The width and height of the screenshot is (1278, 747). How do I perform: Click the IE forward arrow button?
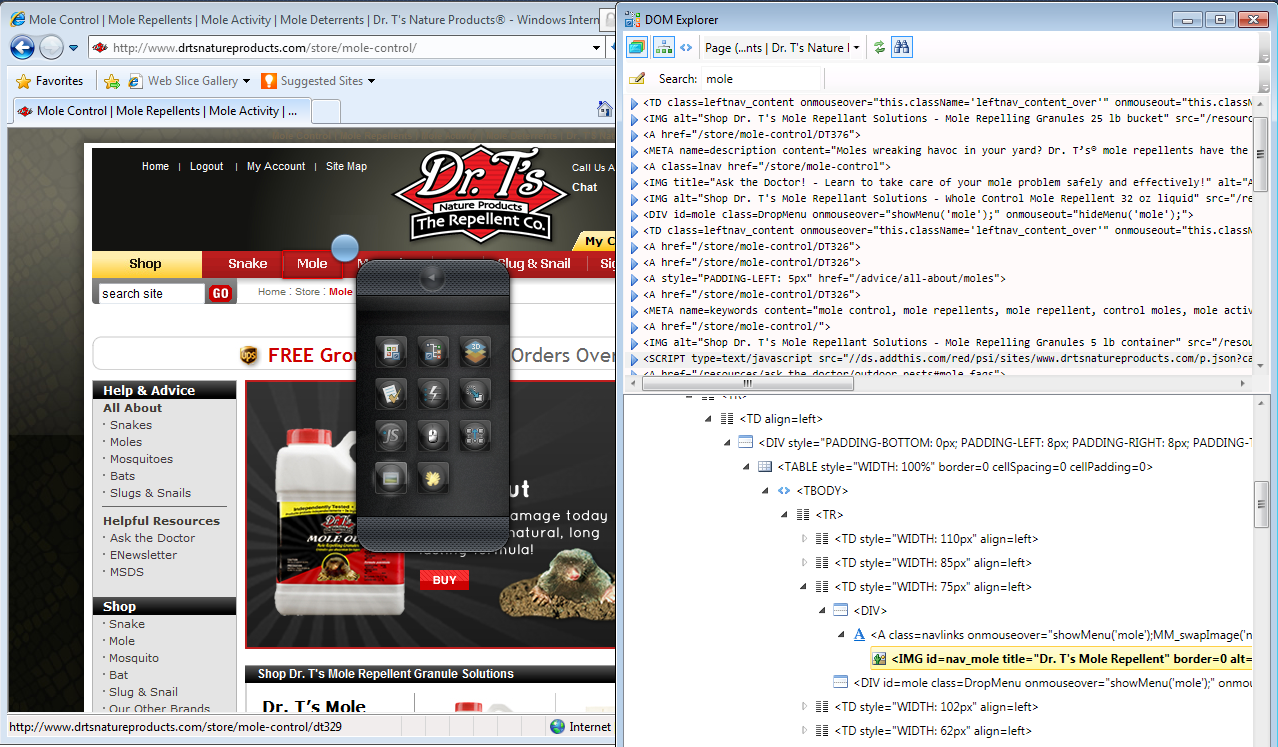pyautogui.click(x=51, y=47)
